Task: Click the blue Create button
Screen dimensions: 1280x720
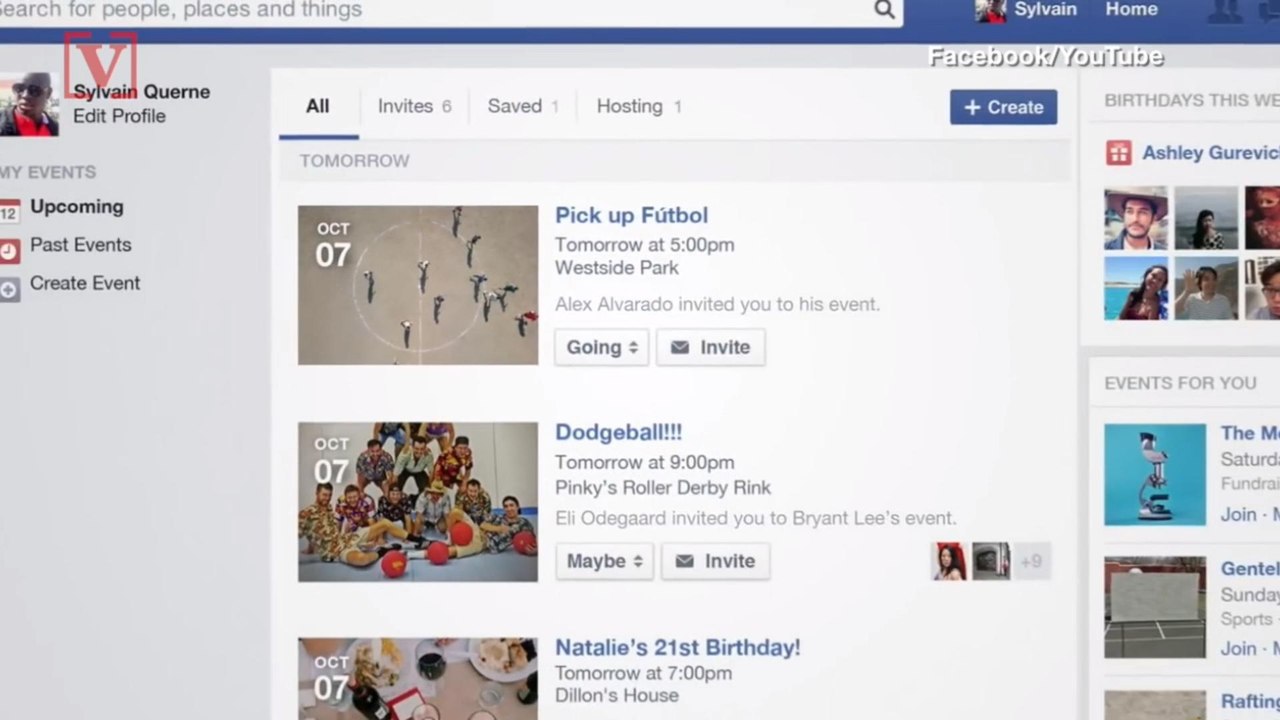Action: click(1003, 107)
